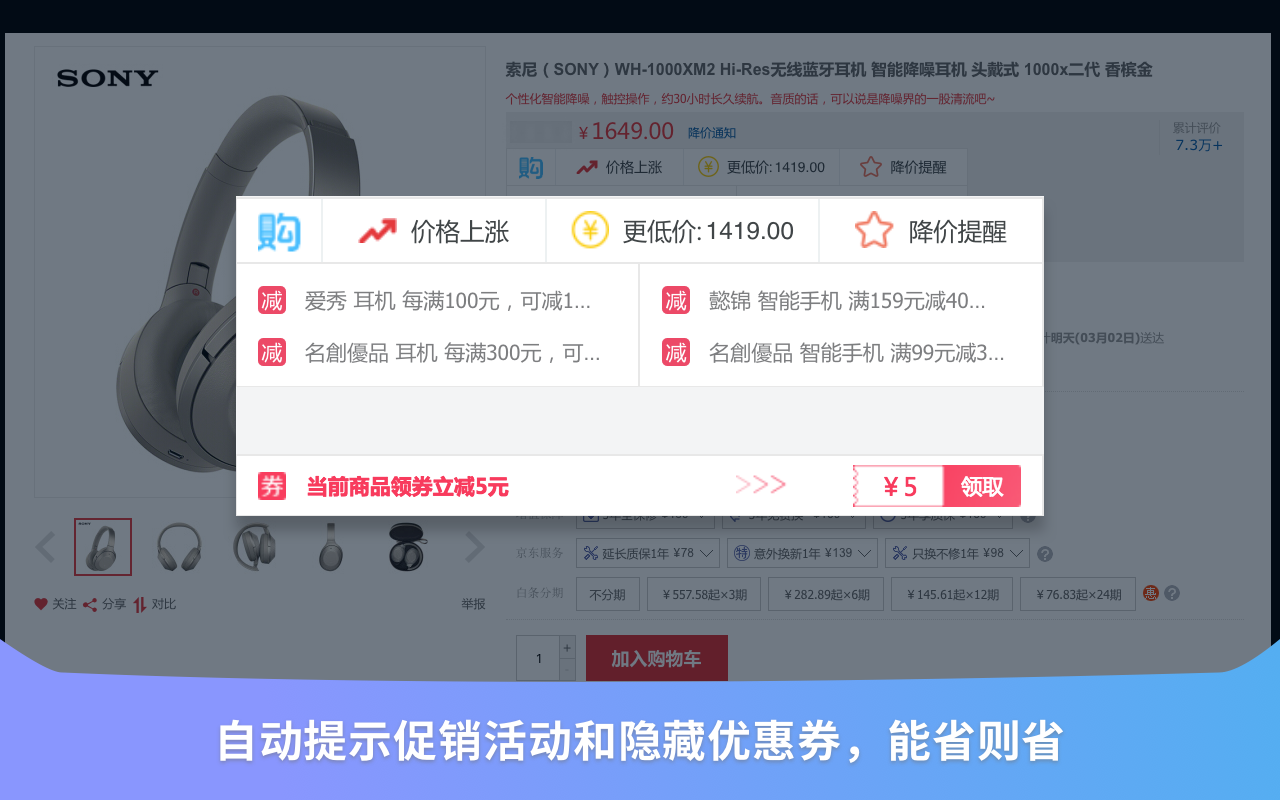The image size is (1280, 800).
Task: Select the ¥557.58起×3期 installment option
Action: tap(704, 594)
